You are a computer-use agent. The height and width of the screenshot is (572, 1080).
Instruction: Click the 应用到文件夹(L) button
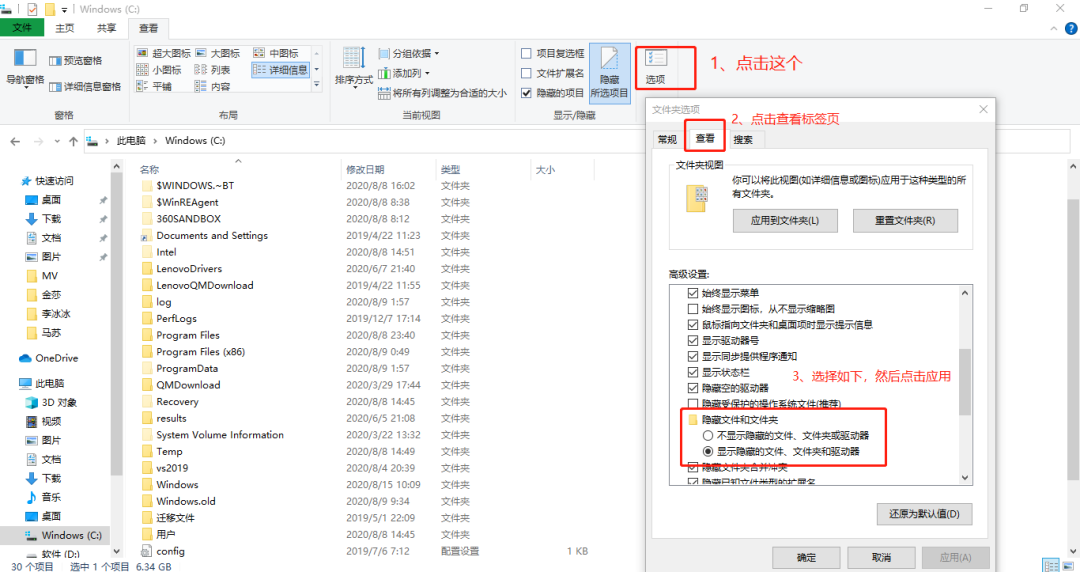[785, 220]
